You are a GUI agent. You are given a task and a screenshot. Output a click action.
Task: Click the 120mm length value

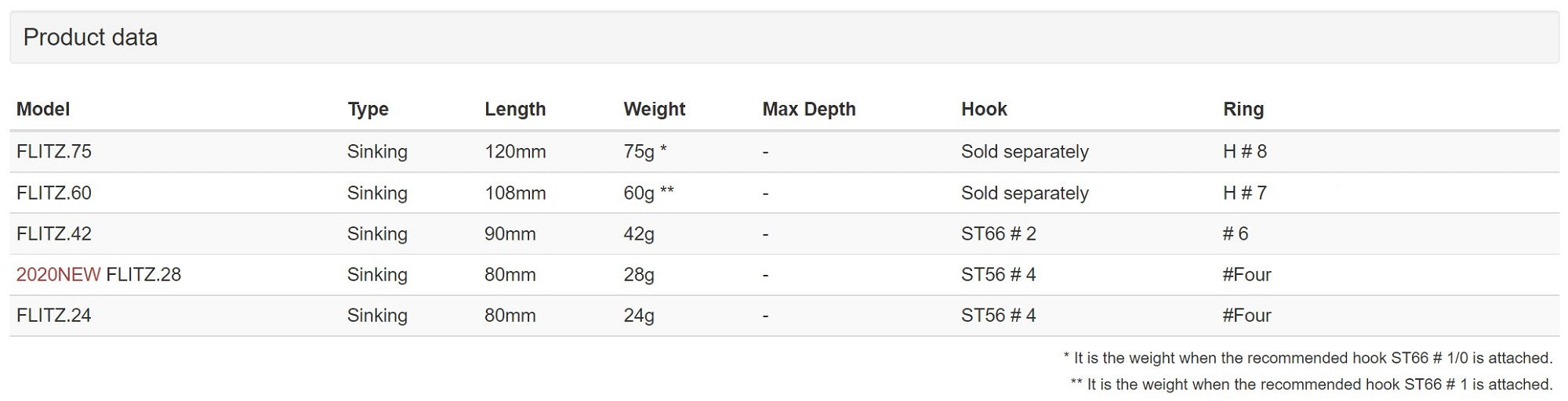click(x=515, y=152)
